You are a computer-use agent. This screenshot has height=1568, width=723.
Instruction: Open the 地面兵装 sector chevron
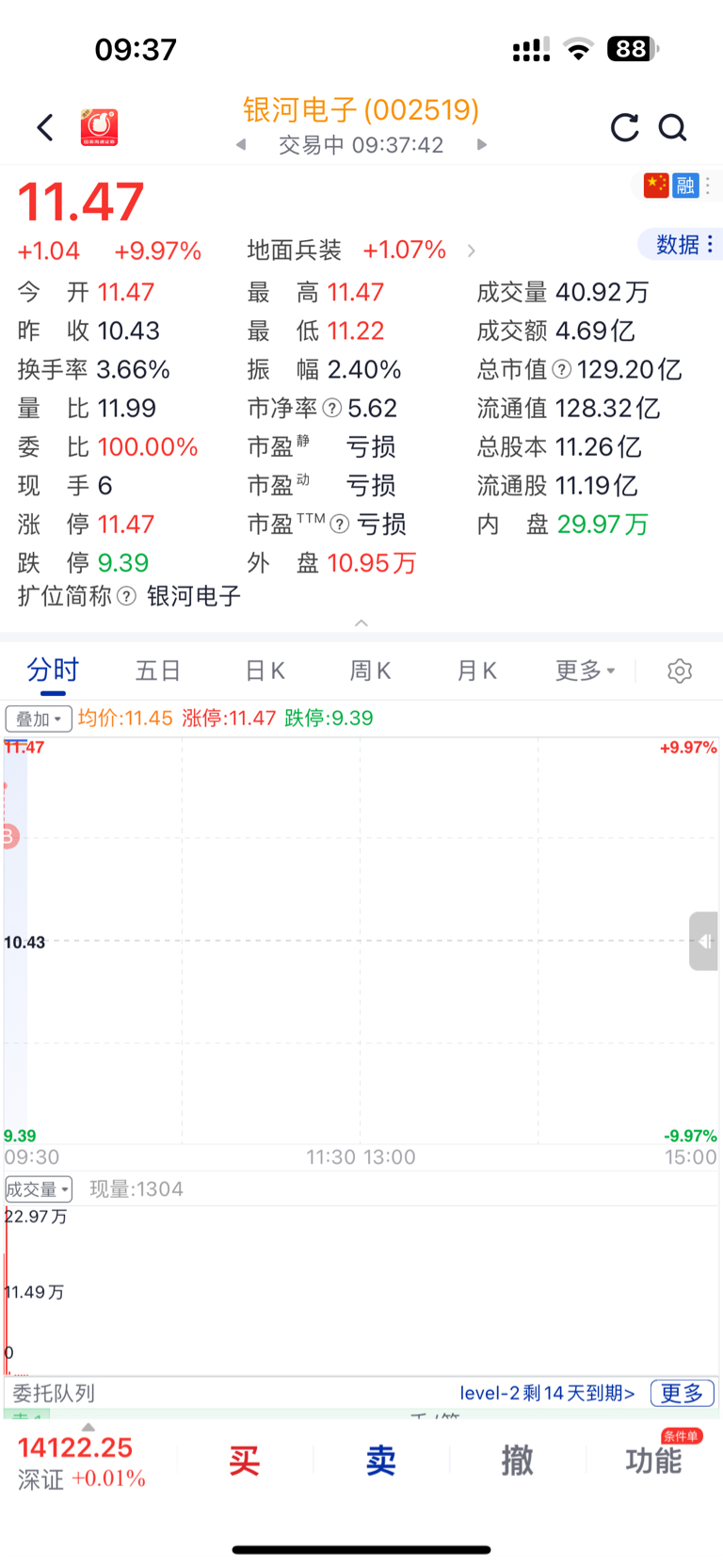(x=472, y=251)
